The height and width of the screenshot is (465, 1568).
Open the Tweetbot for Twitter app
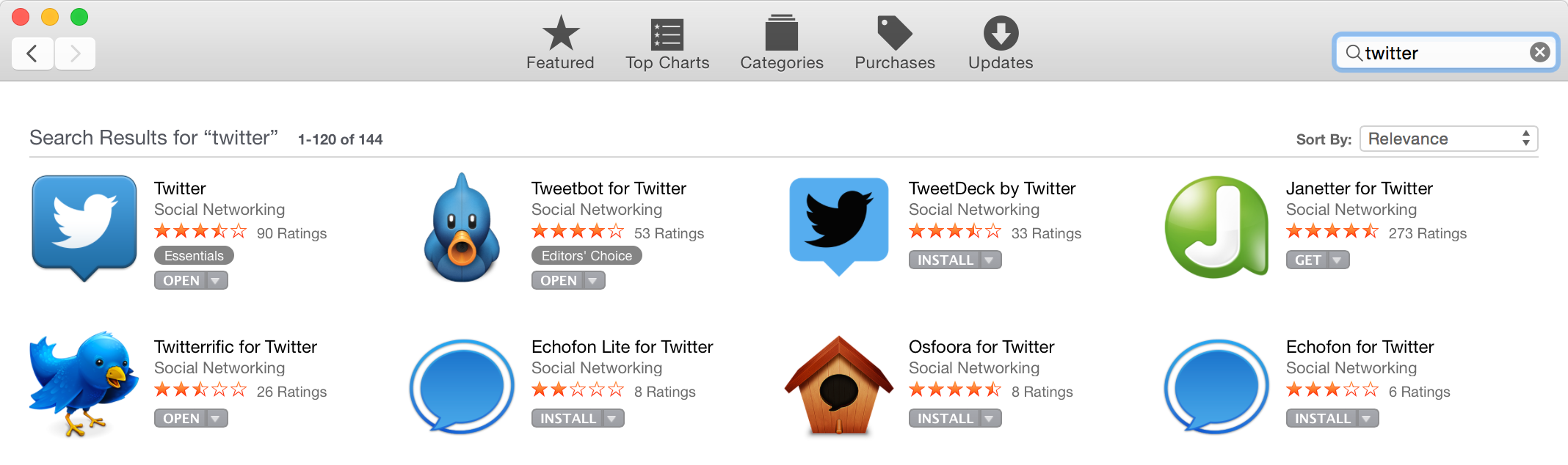(x=559, y=281)
